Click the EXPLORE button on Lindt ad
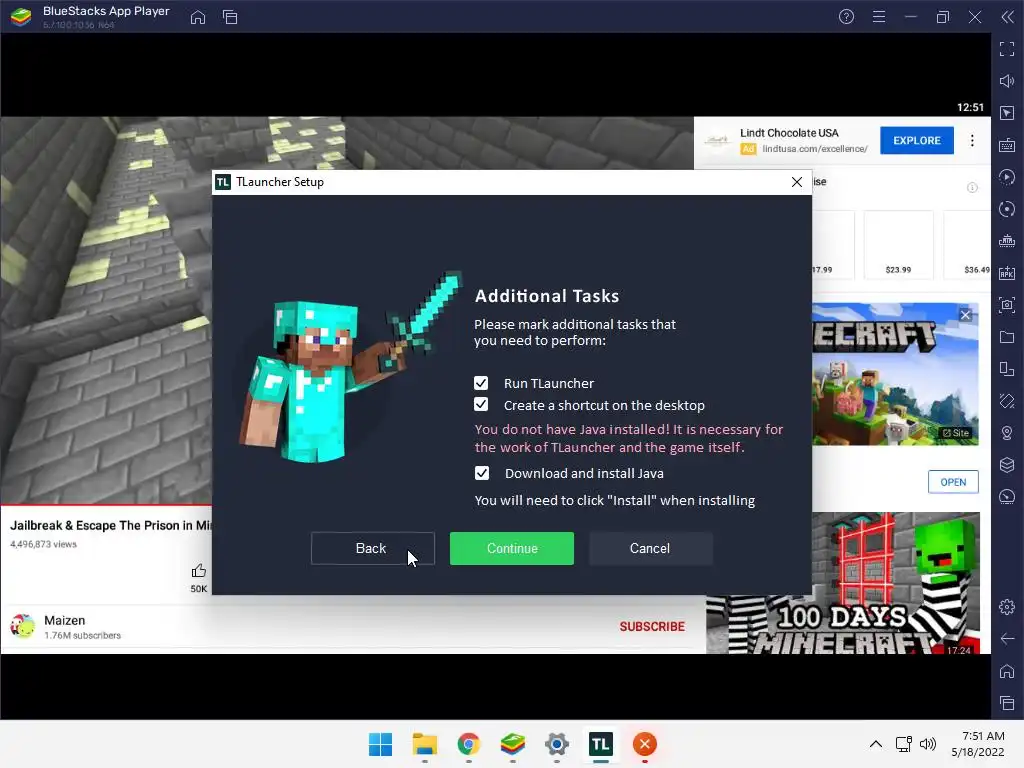 pos(917,140)
